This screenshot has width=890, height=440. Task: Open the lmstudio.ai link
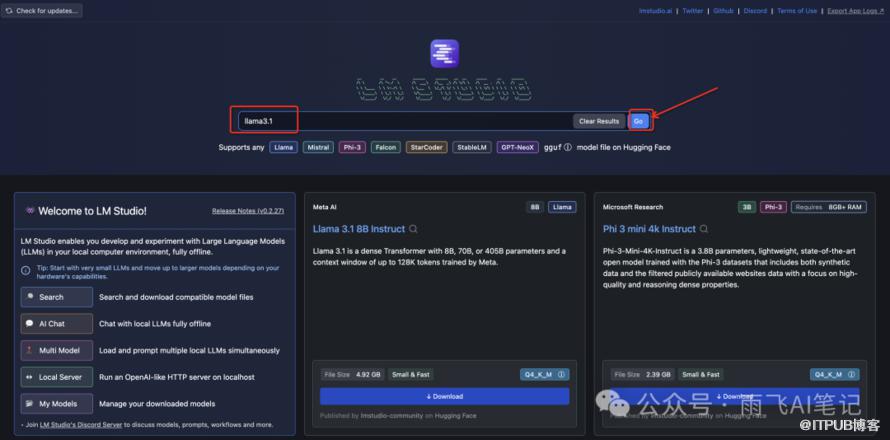(655, 11)
